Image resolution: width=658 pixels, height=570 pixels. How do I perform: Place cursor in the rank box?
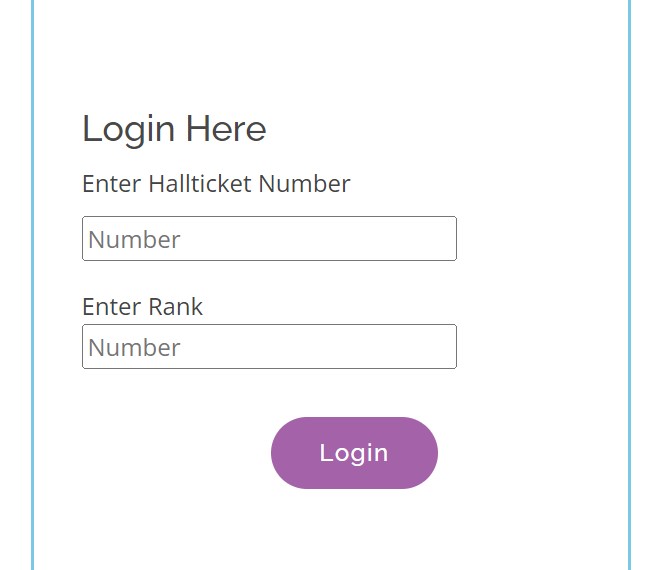point(269,347)
